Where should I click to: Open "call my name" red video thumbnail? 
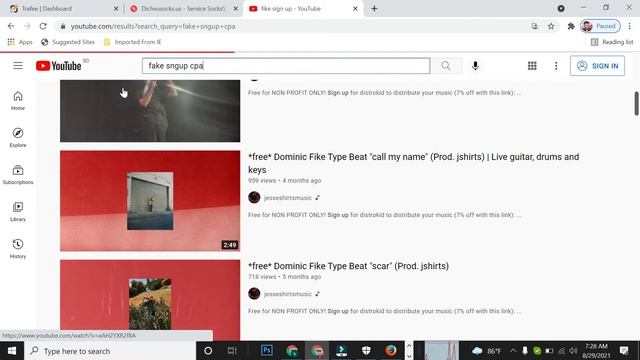coord(150,201)
